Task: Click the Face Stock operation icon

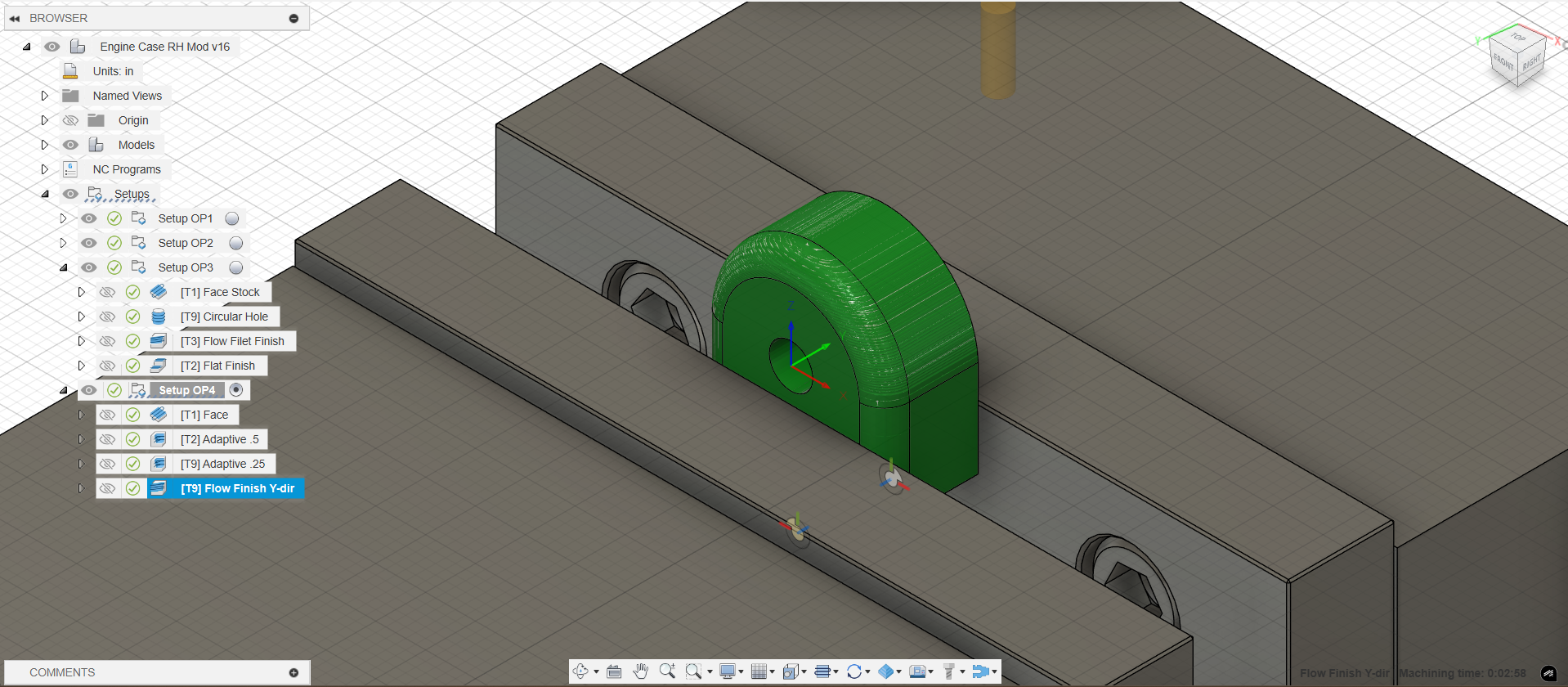Action: [159, 292]
